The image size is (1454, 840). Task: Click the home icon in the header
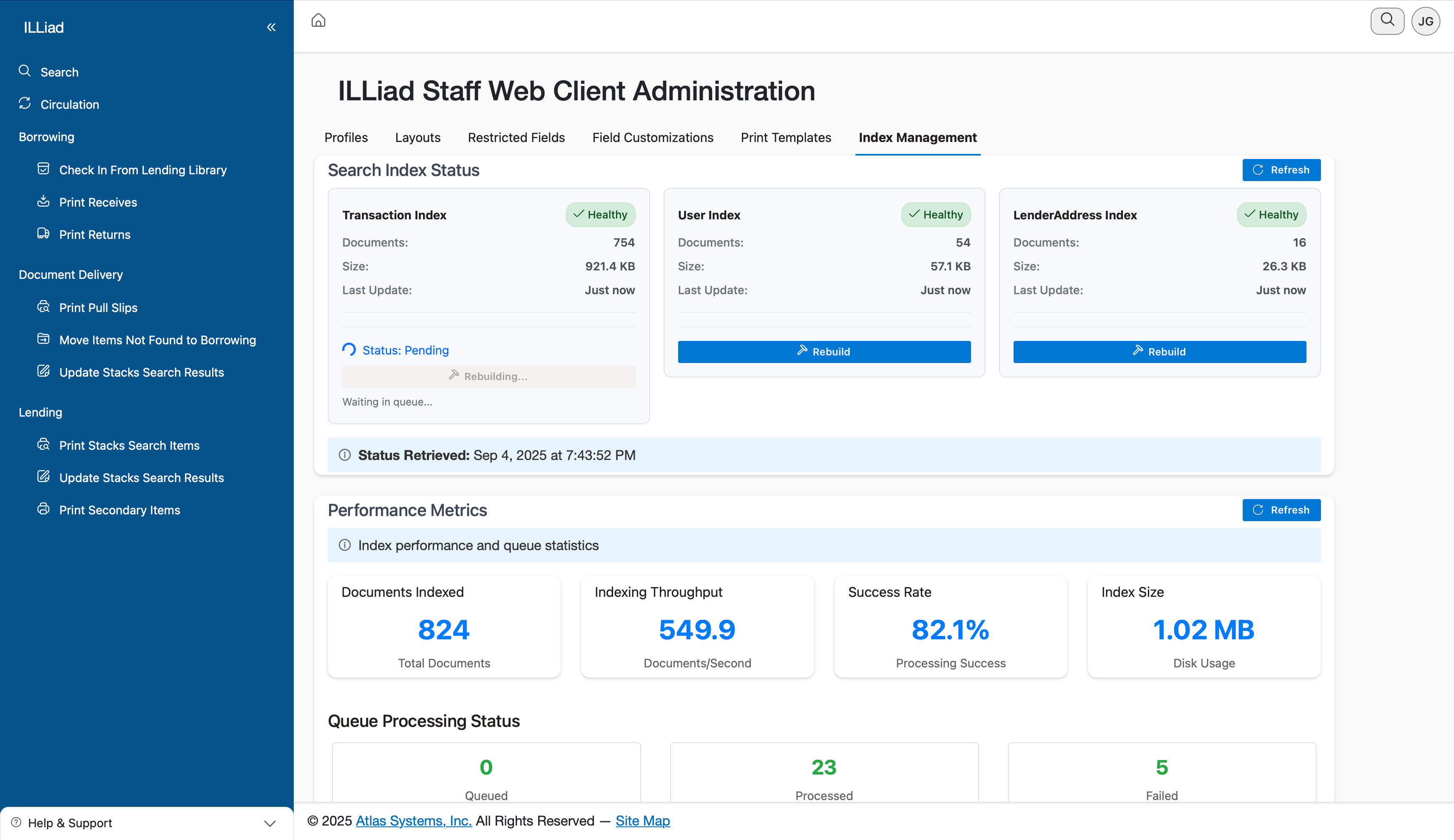click(318, 21)
